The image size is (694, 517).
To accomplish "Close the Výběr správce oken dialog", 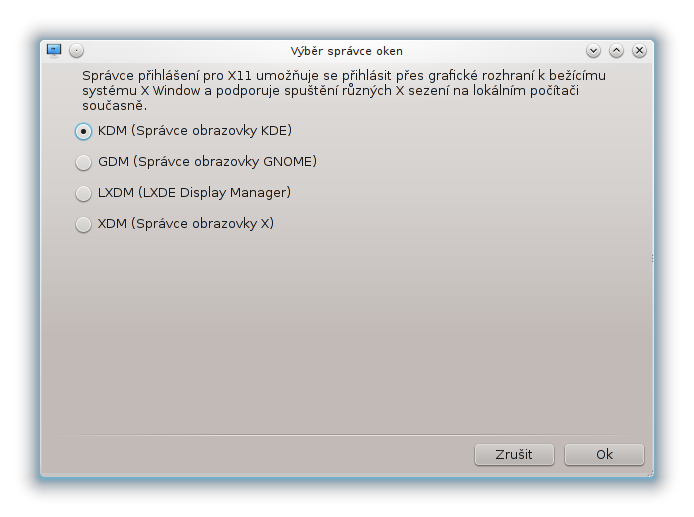I will coord(639,51).
